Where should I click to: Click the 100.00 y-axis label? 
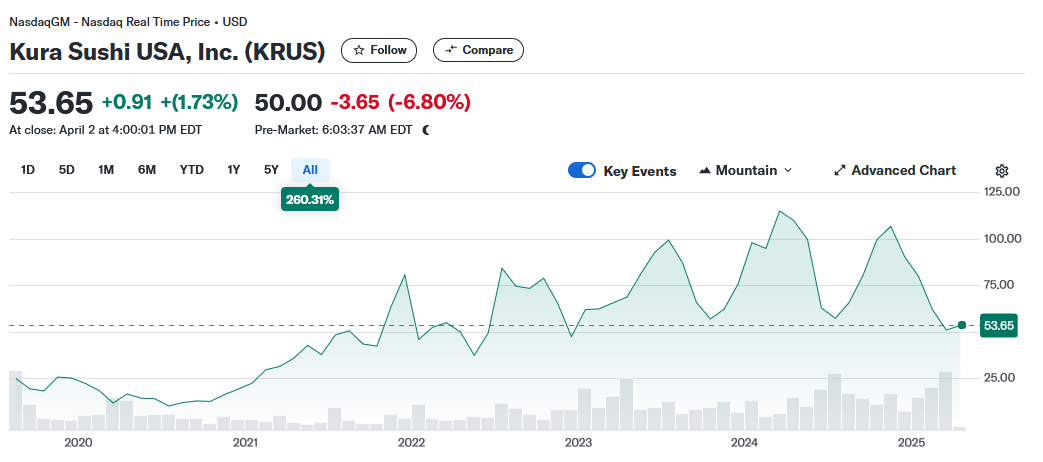1001,239
